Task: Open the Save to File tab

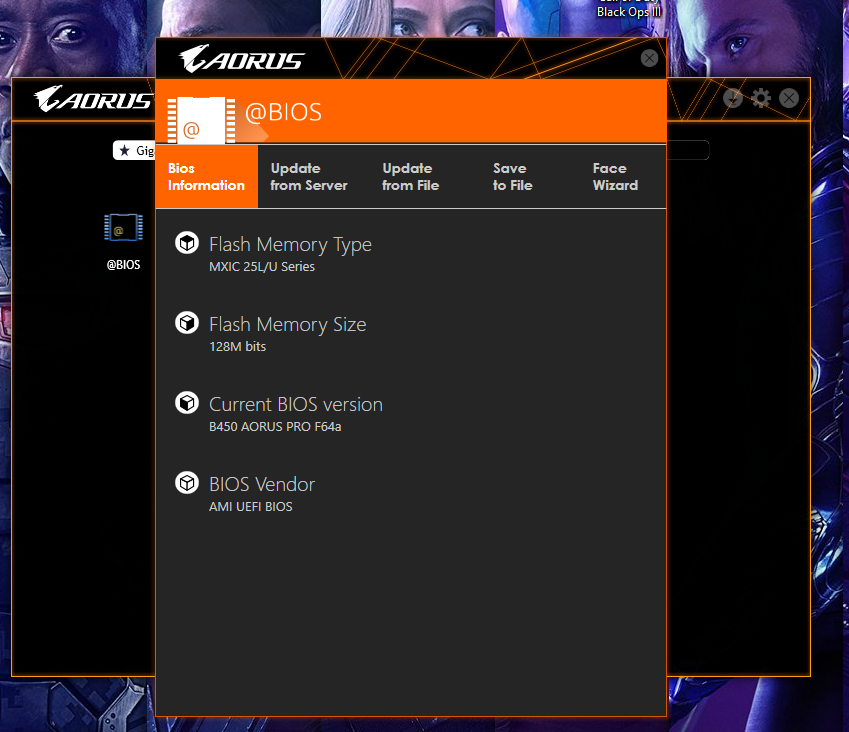Action: point(512,177)
